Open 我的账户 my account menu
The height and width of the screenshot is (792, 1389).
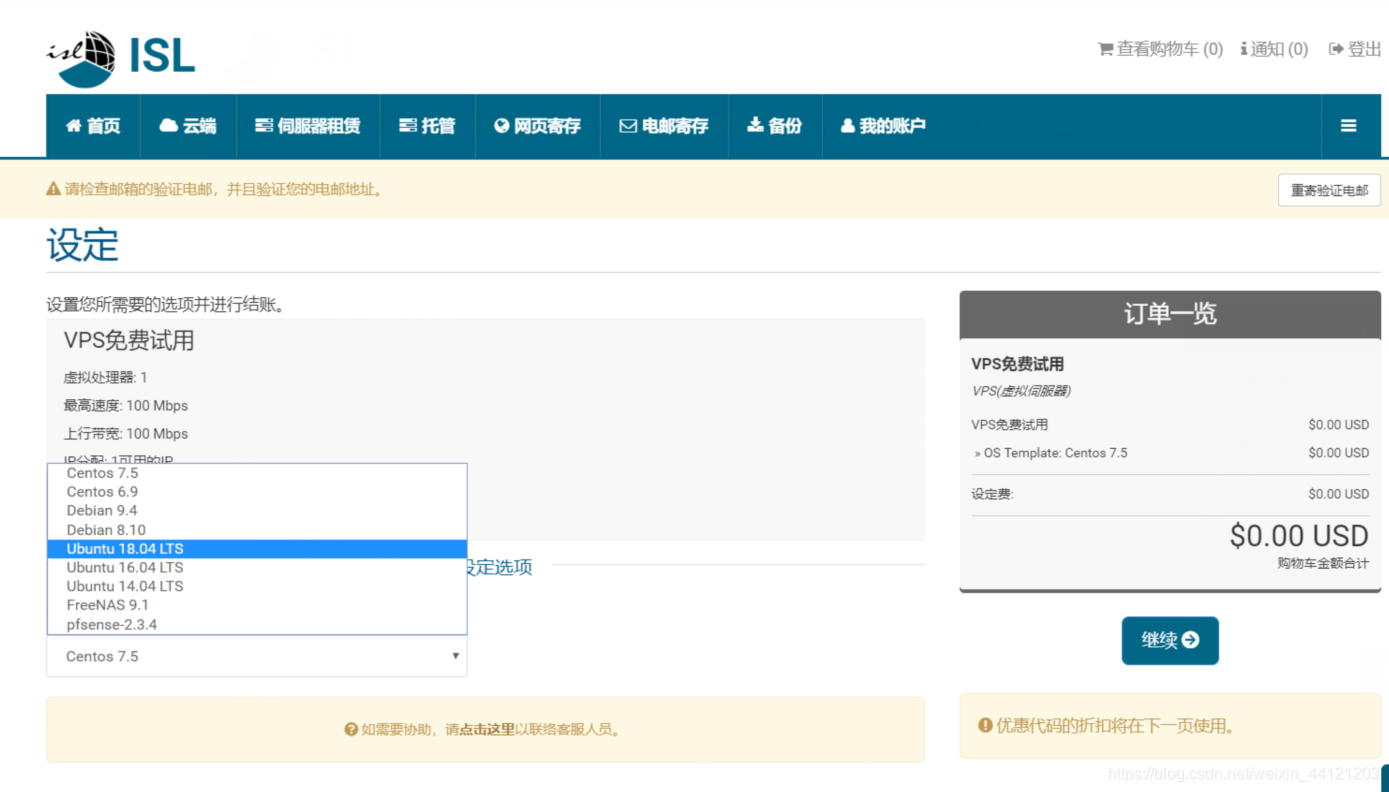883,126
